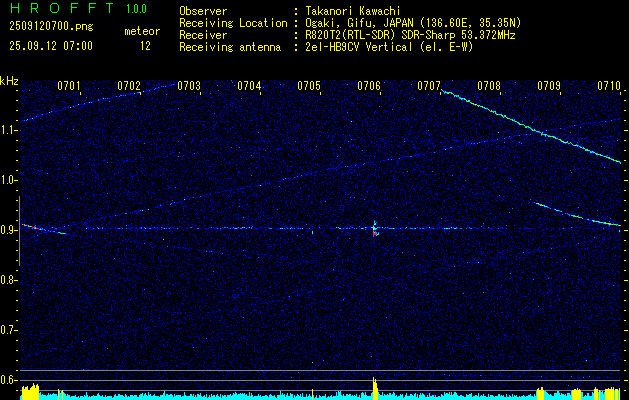Click the kHz axis unit label
The width and height of the screenshot is (629, 400).
tap(9, 80)
